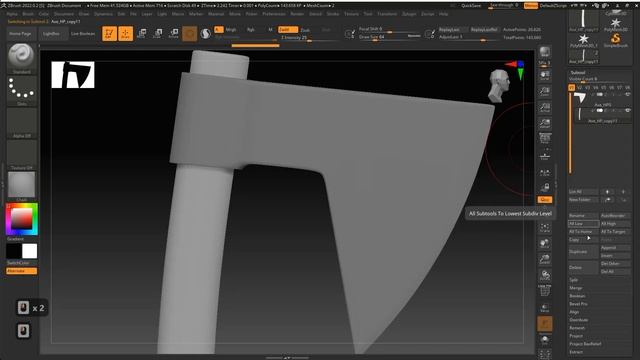Open the Brush menu
This screenshot has width=640, height=360.
[x=28, y=14]
